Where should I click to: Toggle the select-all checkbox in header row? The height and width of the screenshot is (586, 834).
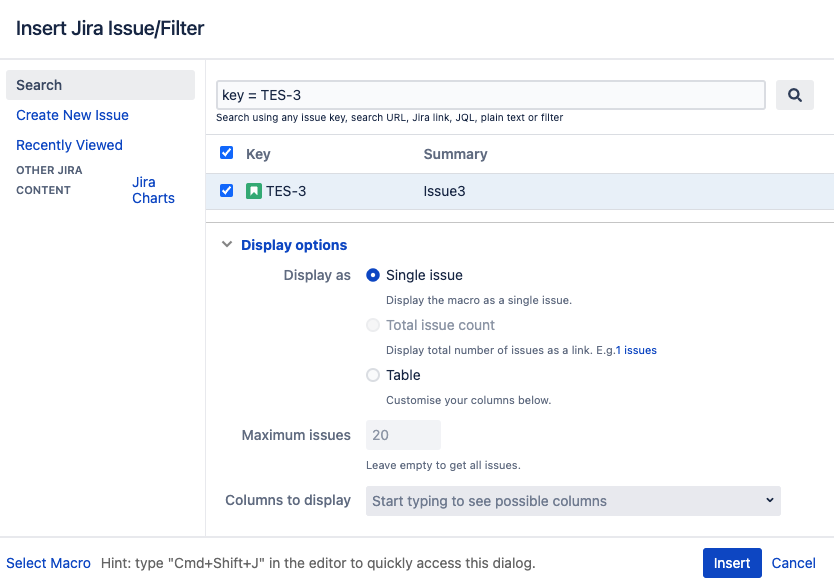pos(226,153)
